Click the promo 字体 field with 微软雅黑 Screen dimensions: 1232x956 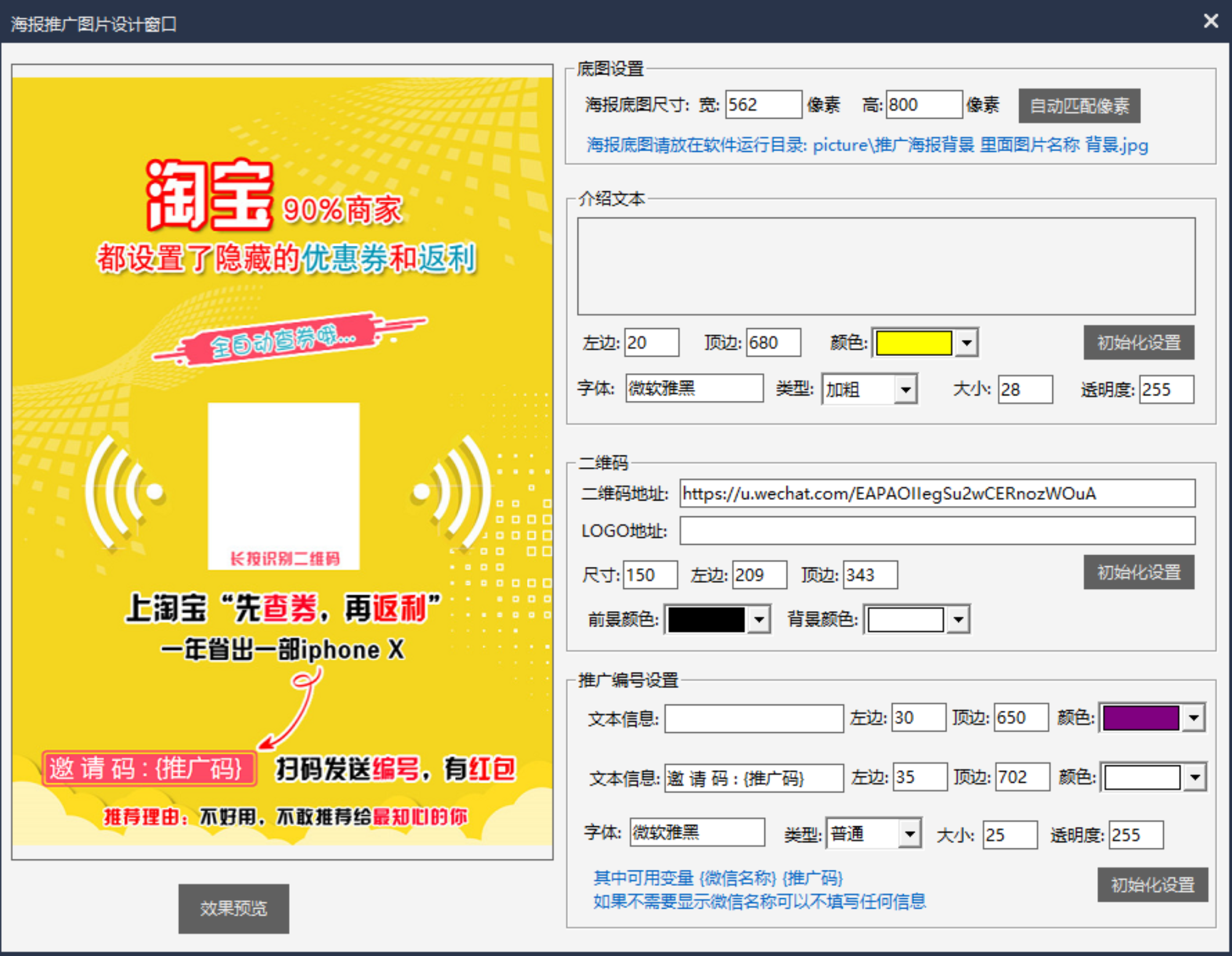click(x=697, y=832)
